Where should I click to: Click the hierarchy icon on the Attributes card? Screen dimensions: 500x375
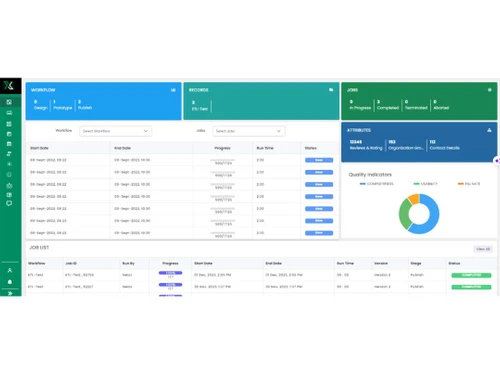[x=489, y=130]
